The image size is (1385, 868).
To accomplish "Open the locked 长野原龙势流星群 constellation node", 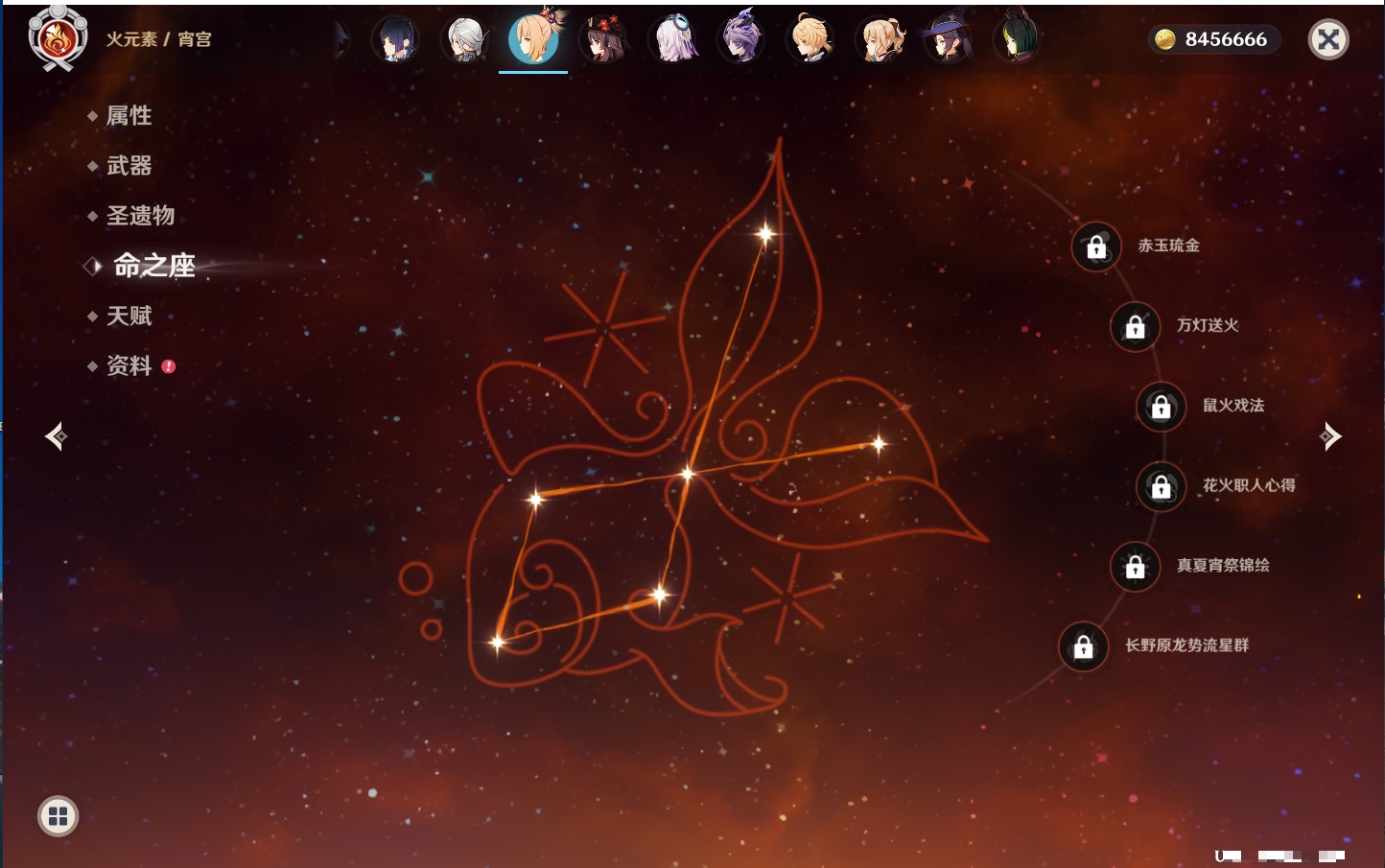I will 1084,647.
